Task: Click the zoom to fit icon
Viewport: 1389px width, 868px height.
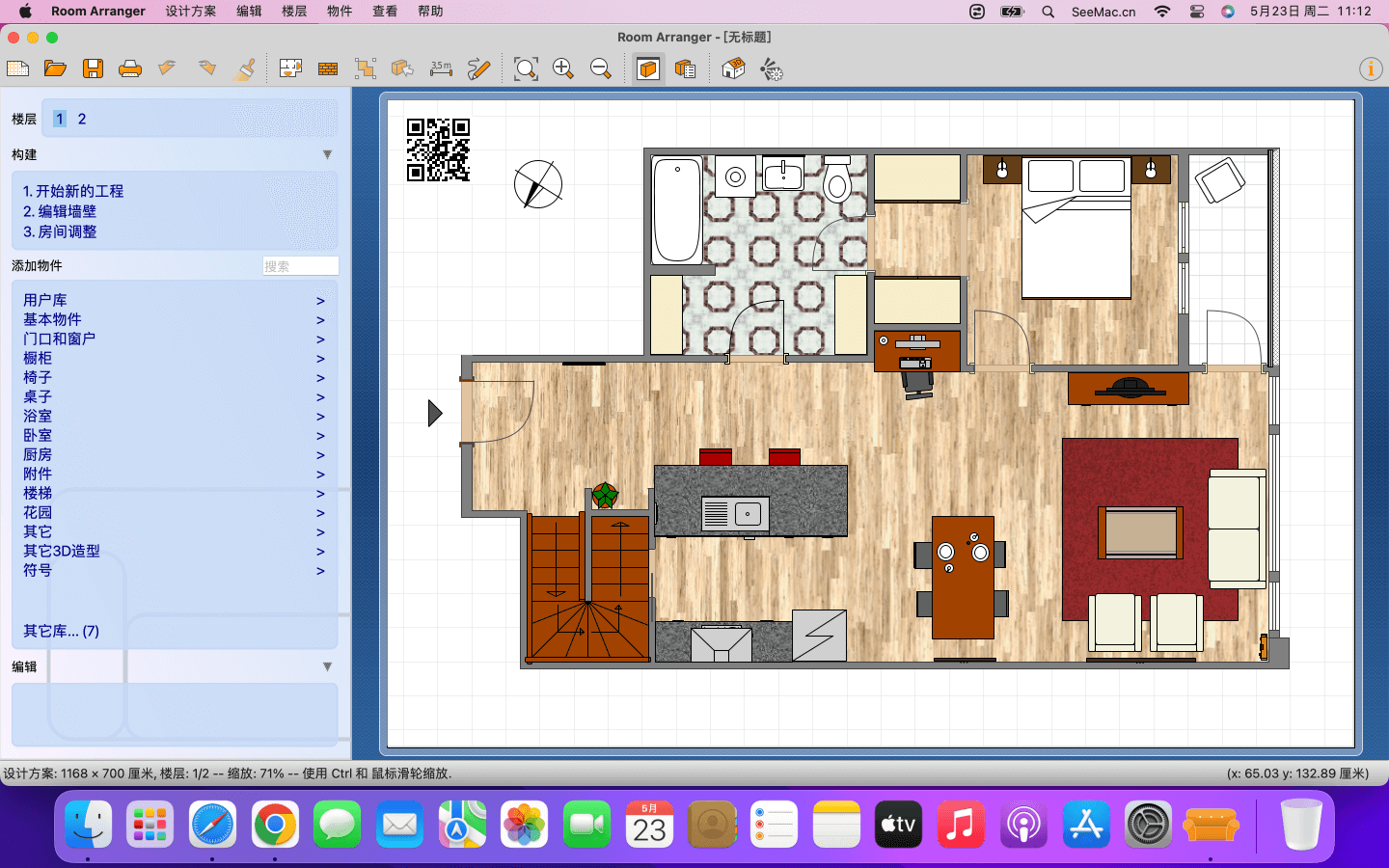Action: 526,68
